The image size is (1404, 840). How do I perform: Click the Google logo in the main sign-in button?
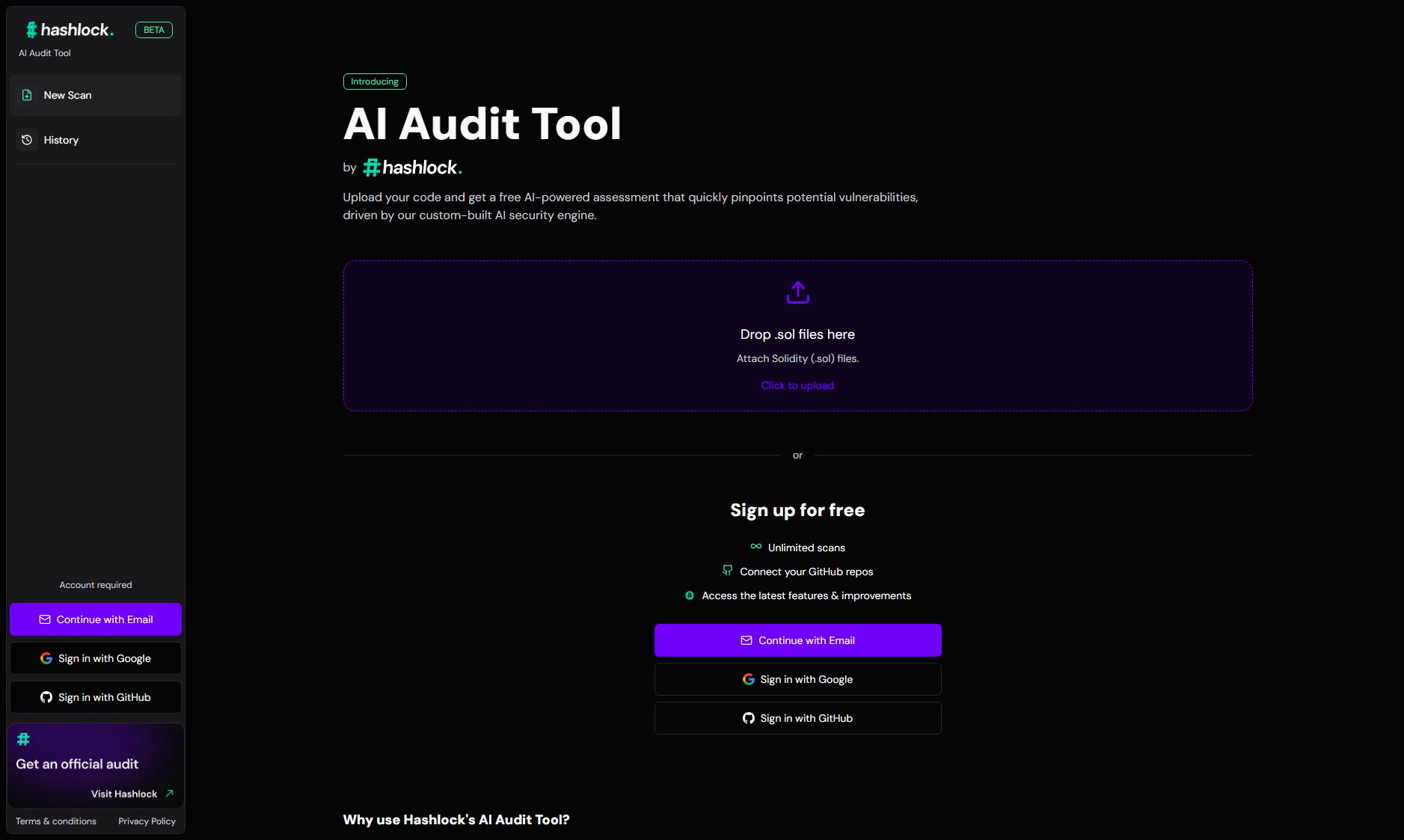pyautogui.click(x=749, y=679)
